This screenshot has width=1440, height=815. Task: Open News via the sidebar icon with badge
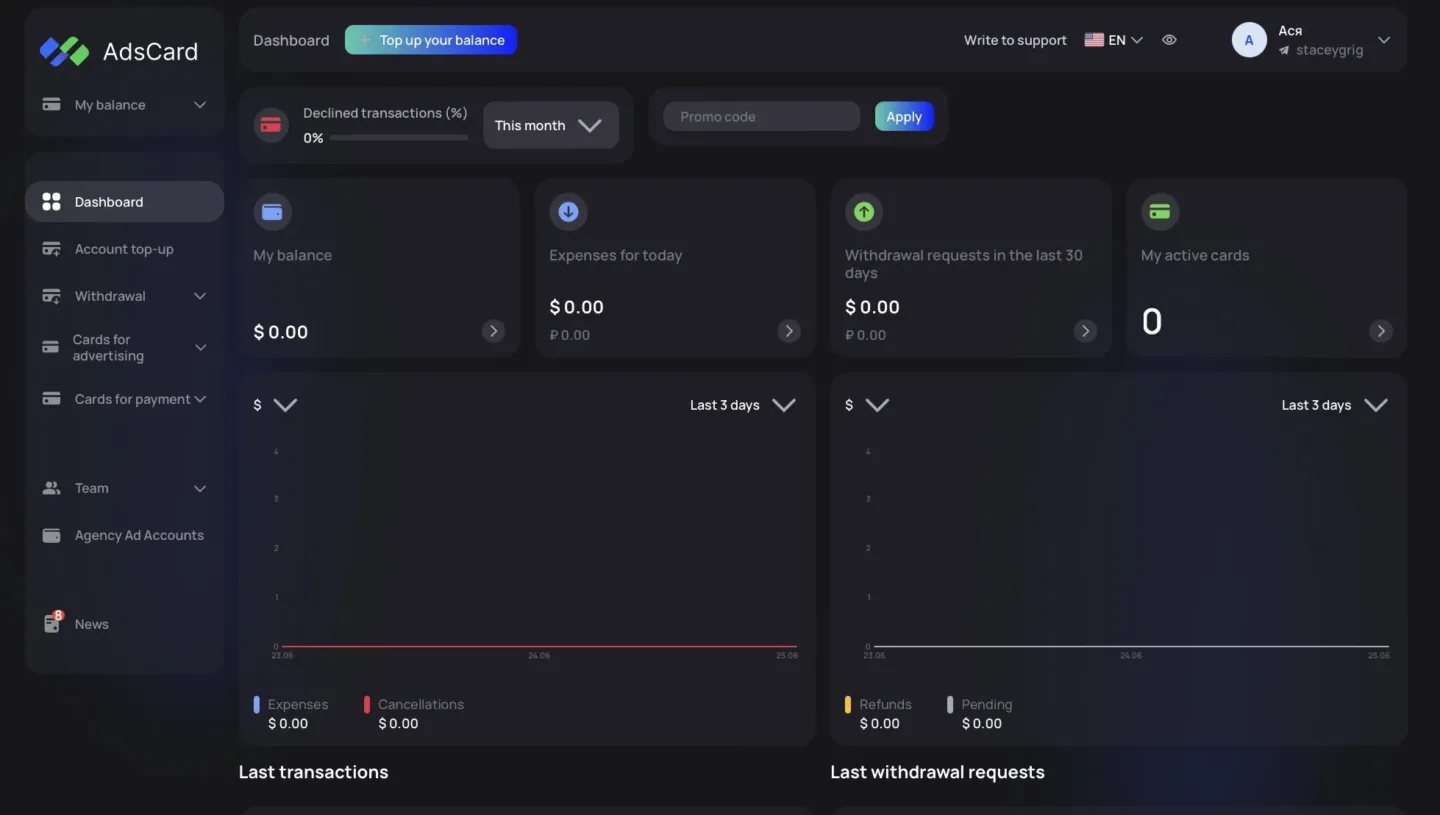51,623
